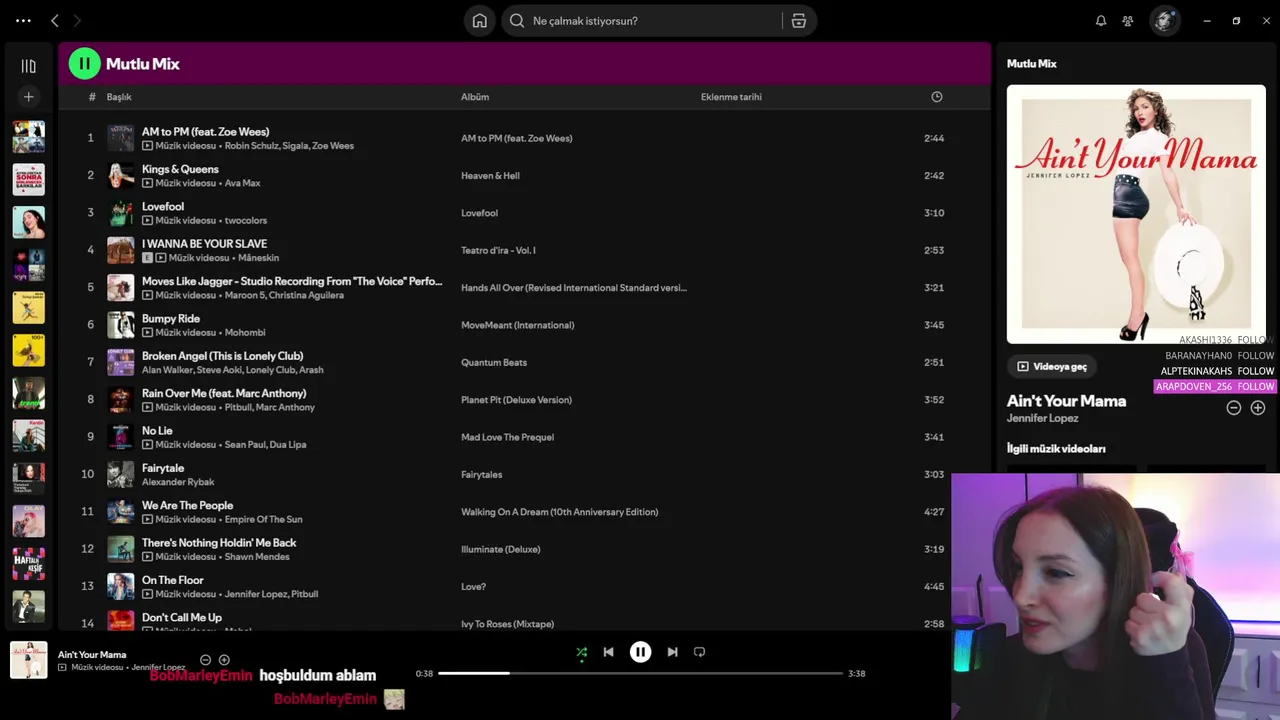Viewport: 1280px width, 720px height.
Task: Select 'There's Nothing Holdin' Me Back'
Action: (x=219, y=543)
